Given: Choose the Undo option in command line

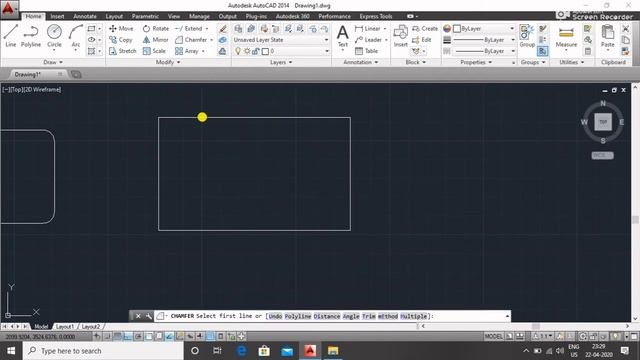Looking at the screenshot, I should click(x=275, y=316).
